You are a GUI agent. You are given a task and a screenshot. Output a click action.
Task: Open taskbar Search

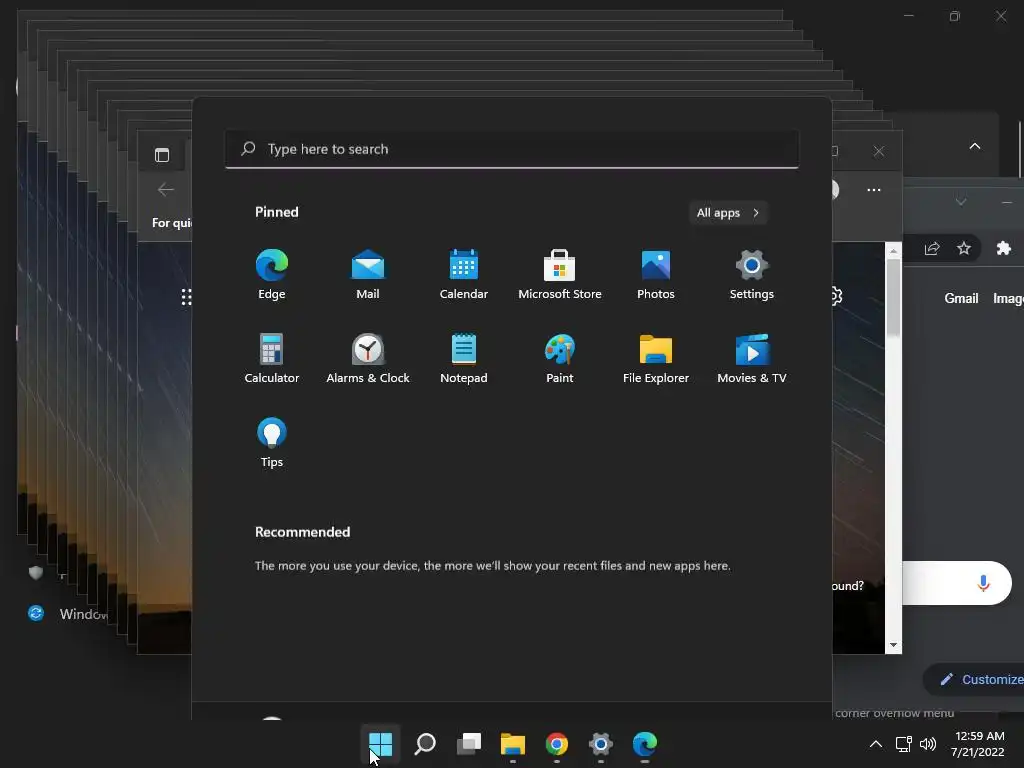point(424,744)
